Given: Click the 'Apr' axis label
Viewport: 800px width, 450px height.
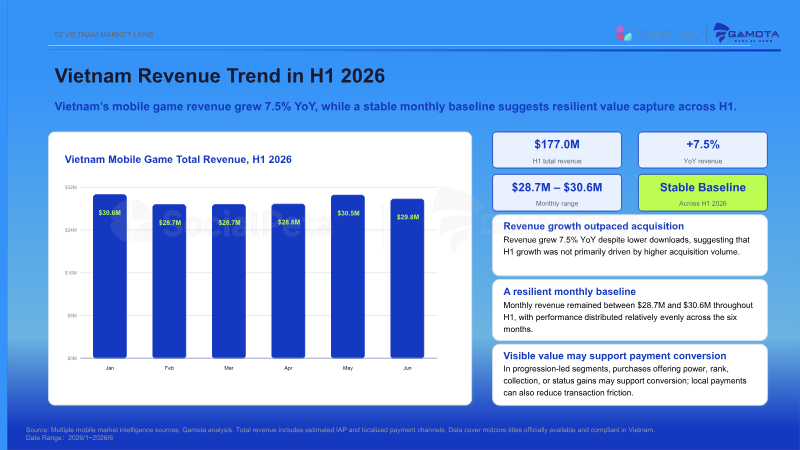Looking at the screenshot, I should (x=288, y=368).
